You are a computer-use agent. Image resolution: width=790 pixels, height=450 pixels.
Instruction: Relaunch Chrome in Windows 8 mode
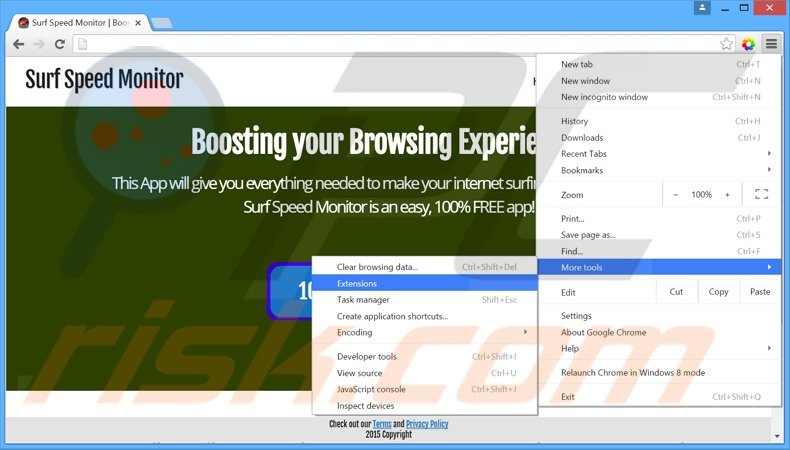pos(660,372)
